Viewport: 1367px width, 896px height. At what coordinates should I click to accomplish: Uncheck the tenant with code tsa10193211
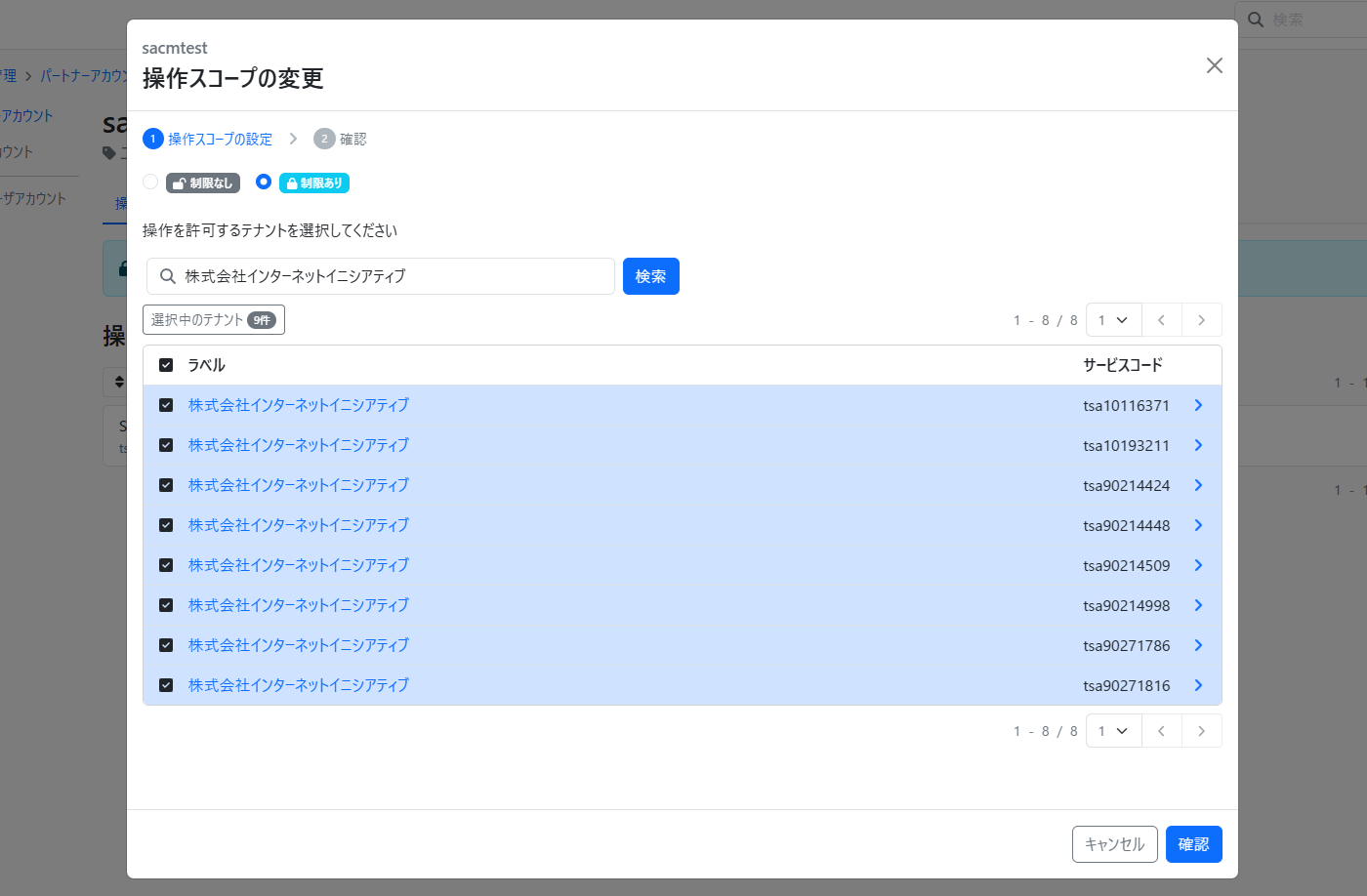point(166,445)
